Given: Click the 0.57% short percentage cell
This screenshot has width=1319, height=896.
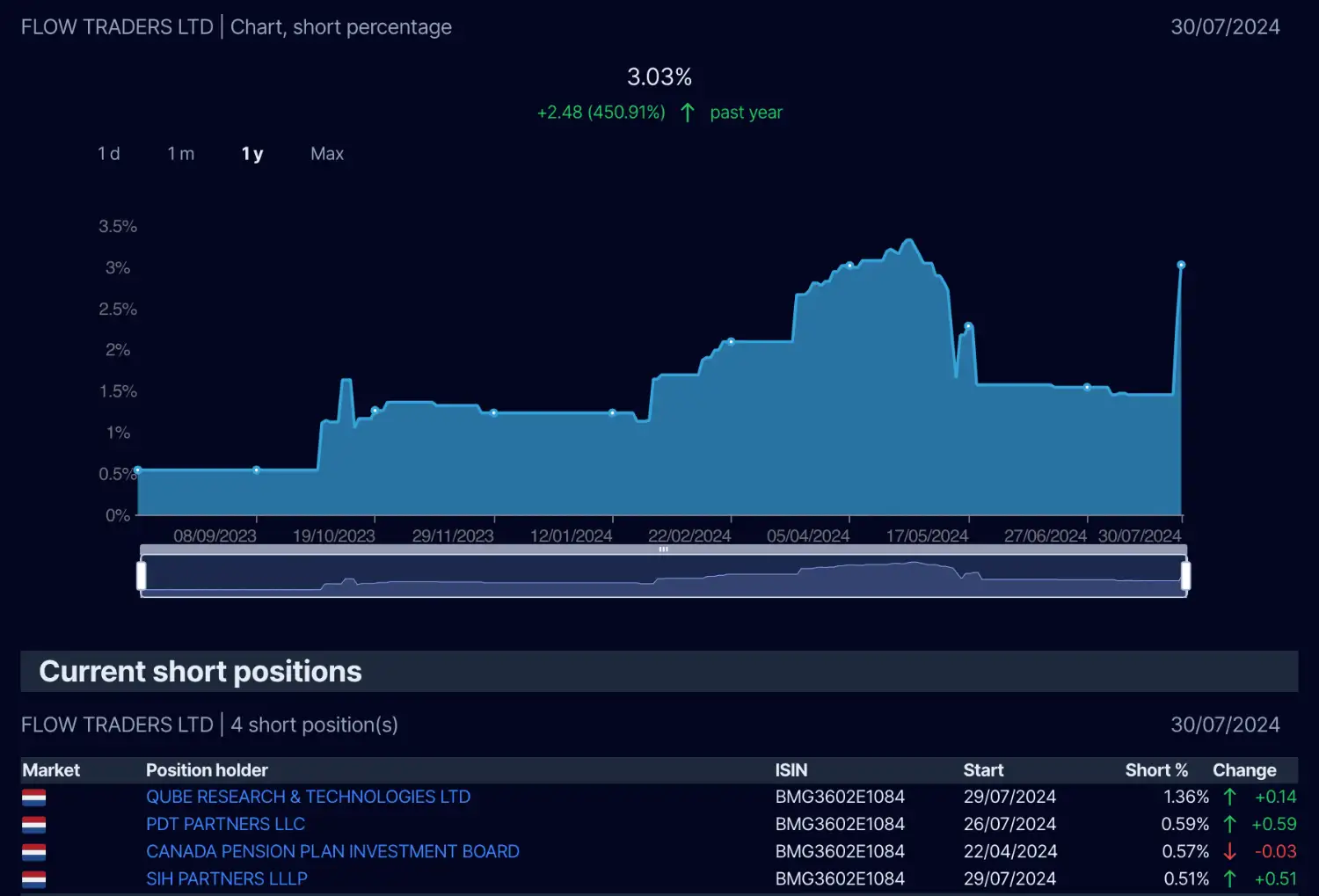Looking at the screenshot, I should pos(1185,851).
